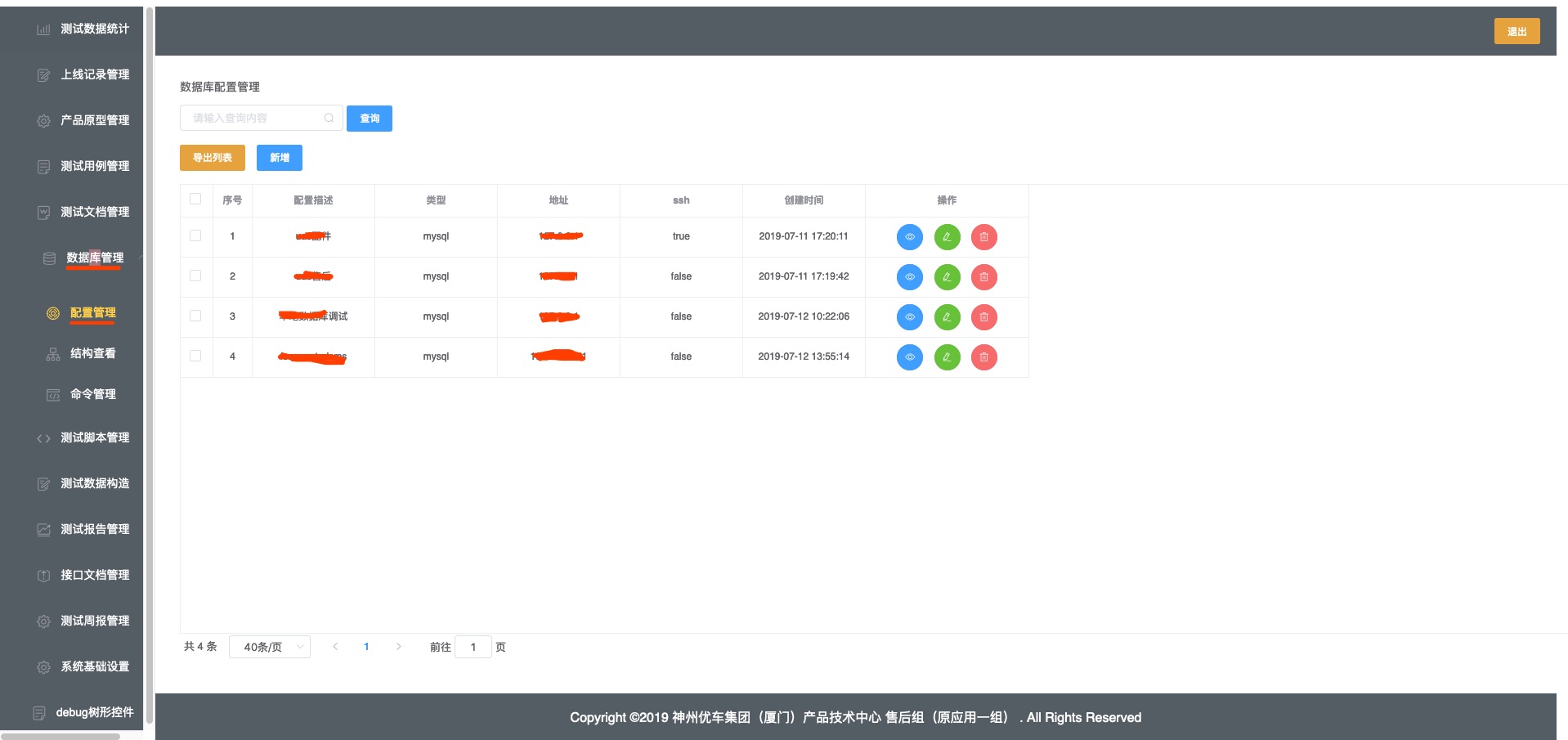Image resolution: width=1568 pixels, height=740 pixels.
Task: Click the document icon beside 测试用例管理
Action: (43, 167)
